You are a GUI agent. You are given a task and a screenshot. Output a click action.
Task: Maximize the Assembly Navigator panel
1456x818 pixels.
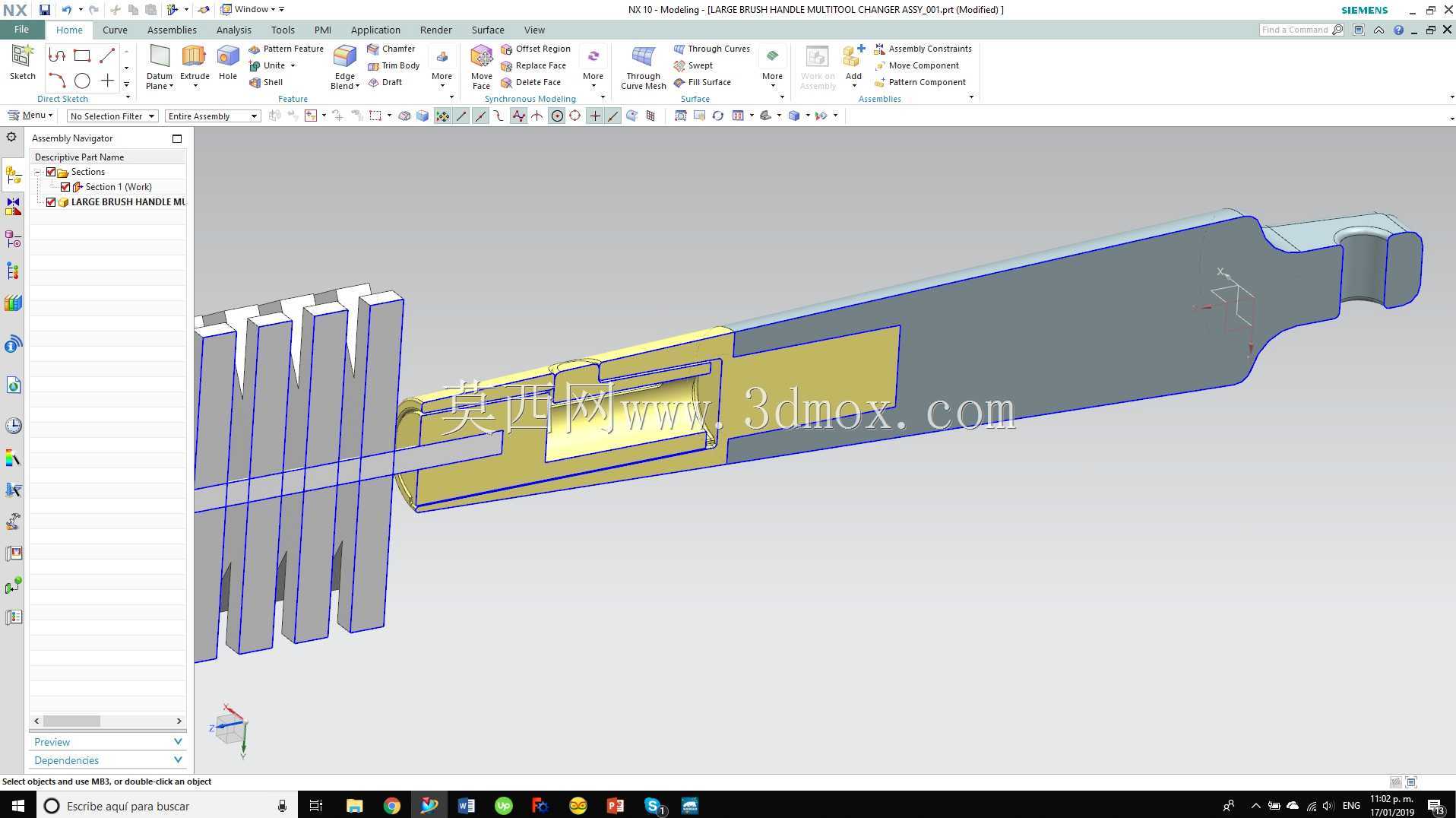click(177, 138)
